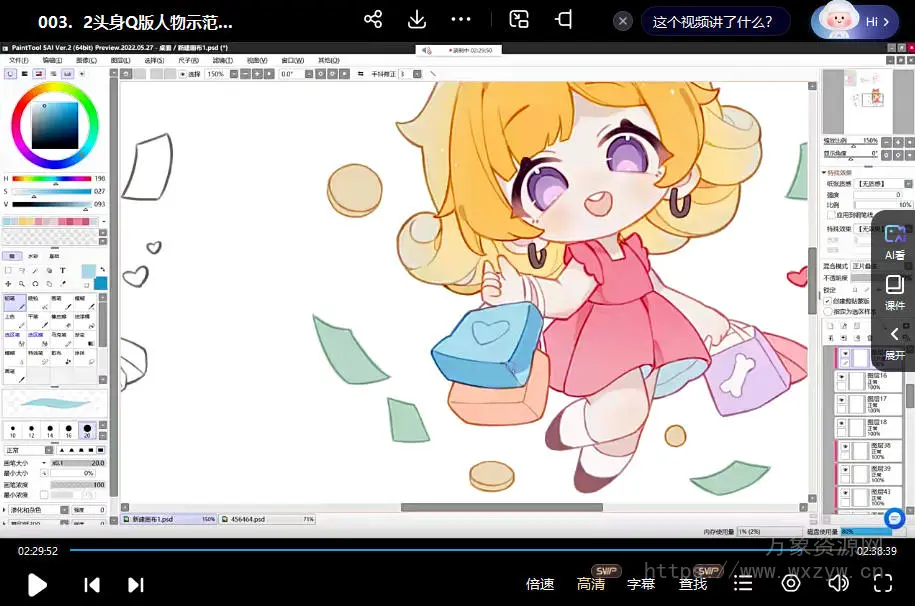The image size is (915, 606).
Task: Click the share icon in top bar
Action: pyautogui.click(x=373, y=20)
